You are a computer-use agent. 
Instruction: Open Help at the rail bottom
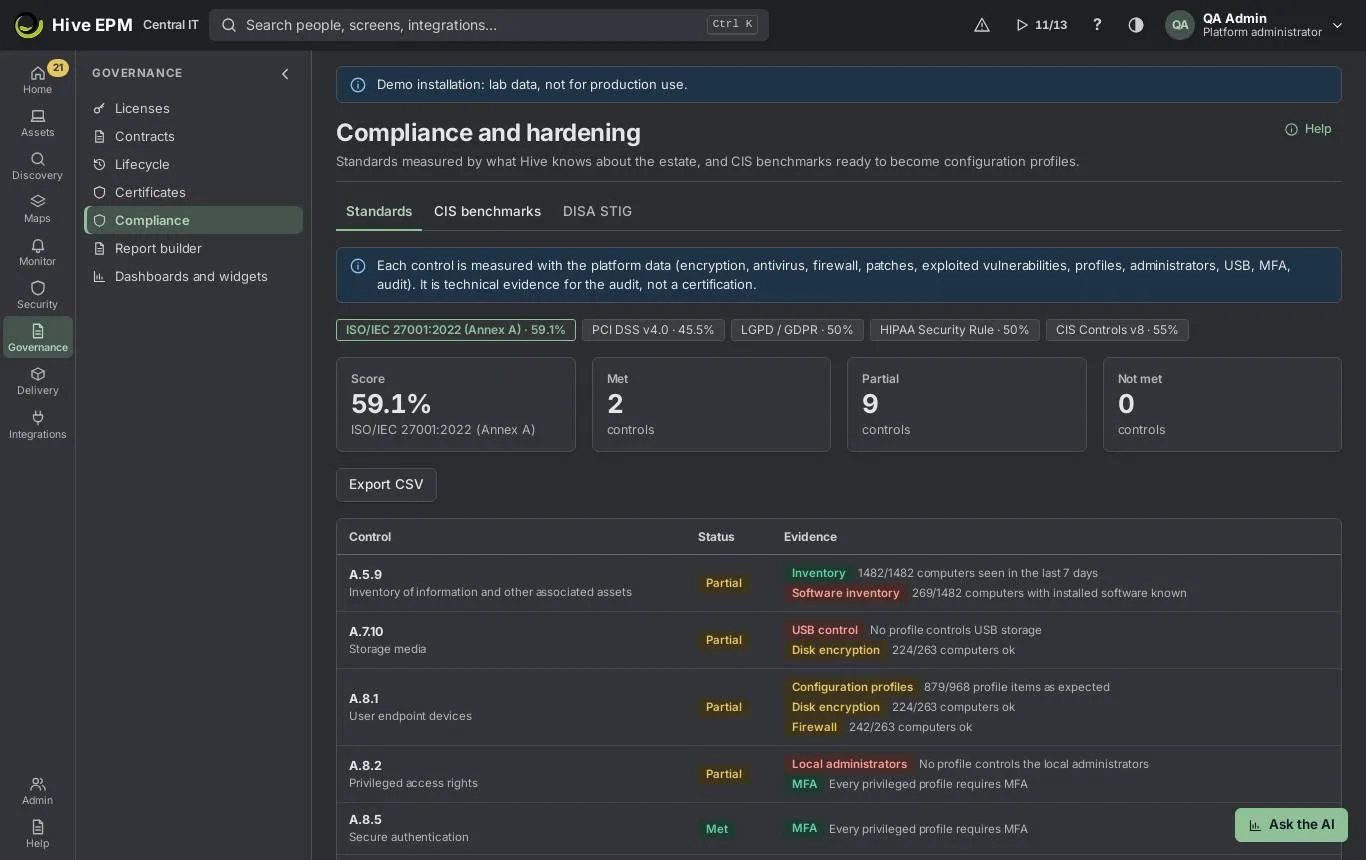click(x=37, y=834)
